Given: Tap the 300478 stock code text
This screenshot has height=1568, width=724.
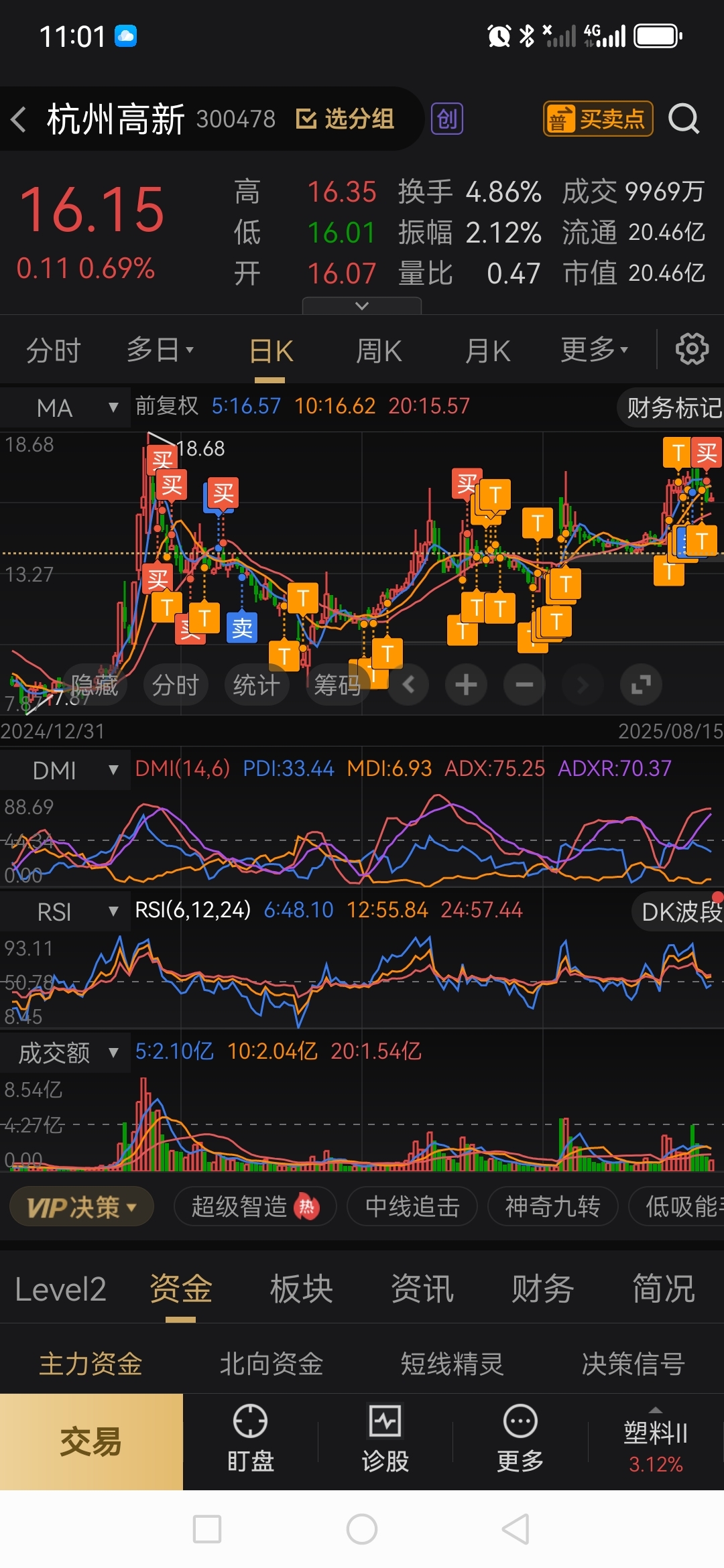Looking at the screenshot, I should 236,119.
